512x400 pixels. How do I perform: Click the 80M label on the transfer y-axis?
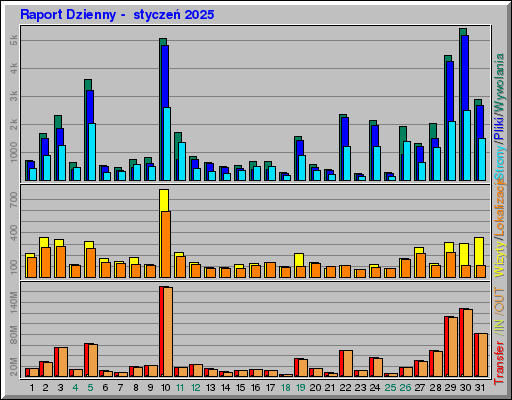coord(14,335)
